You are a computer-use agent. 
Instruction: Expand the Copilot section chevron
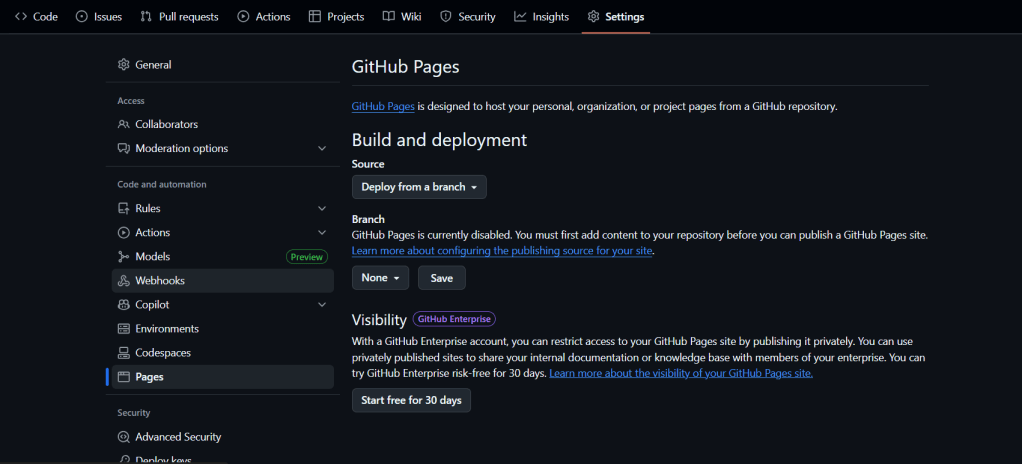(x=321, y=305)
